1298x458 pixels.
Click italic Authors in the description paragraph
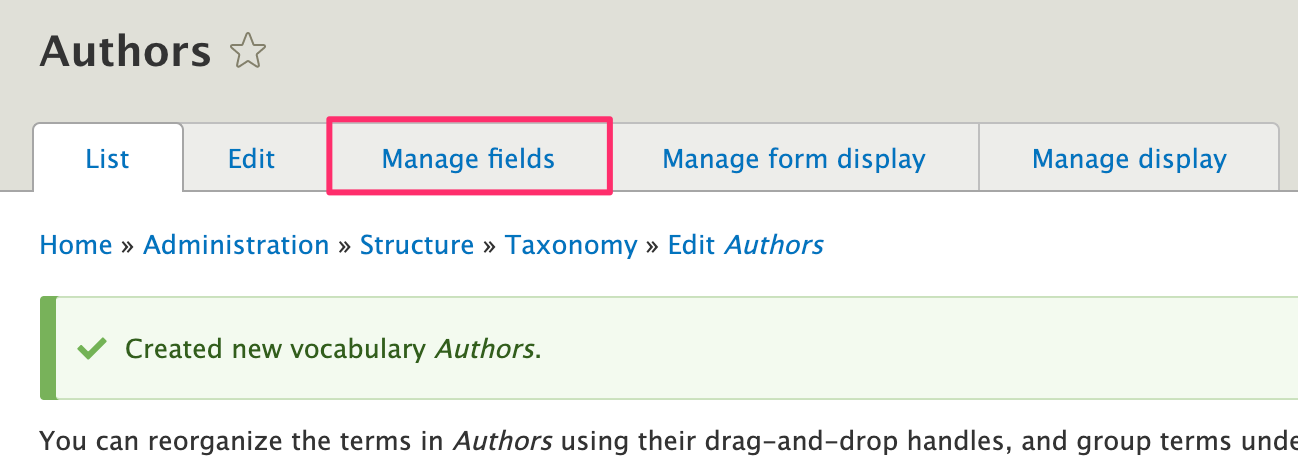coord(503,439)
